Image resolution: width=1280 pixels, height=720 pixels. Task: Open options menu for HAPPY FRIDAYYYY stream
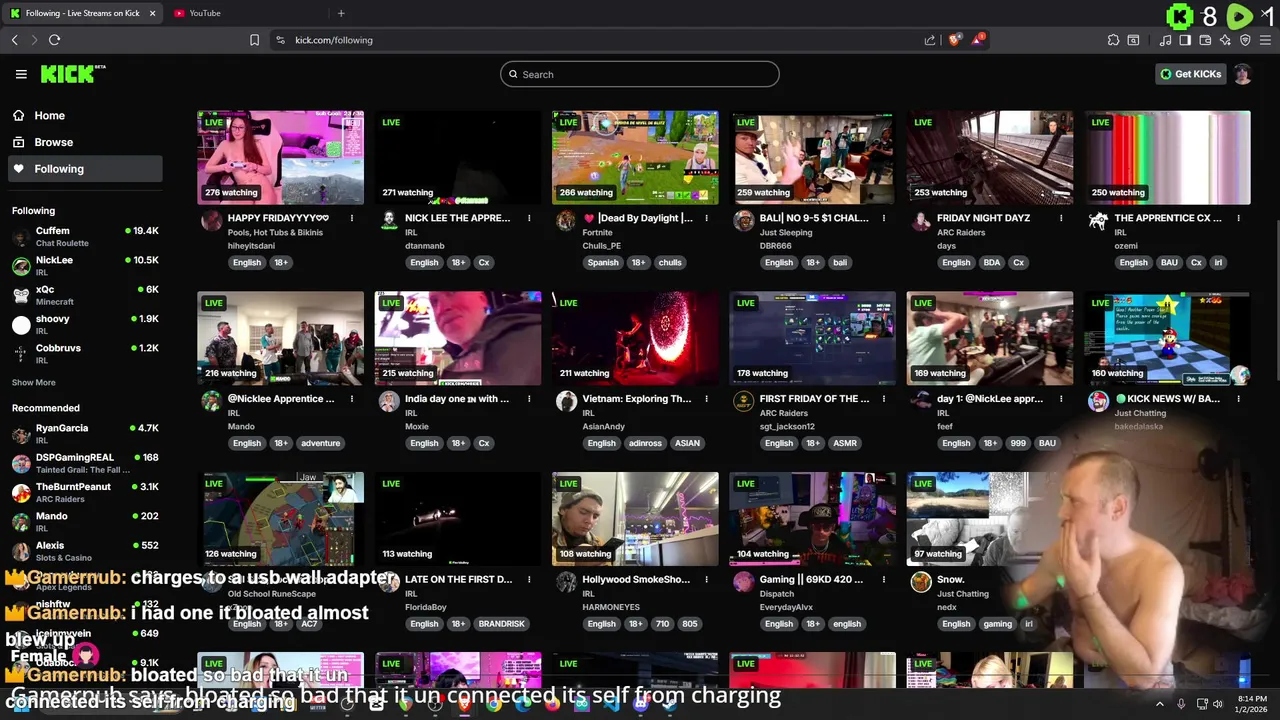pos(352,218)
